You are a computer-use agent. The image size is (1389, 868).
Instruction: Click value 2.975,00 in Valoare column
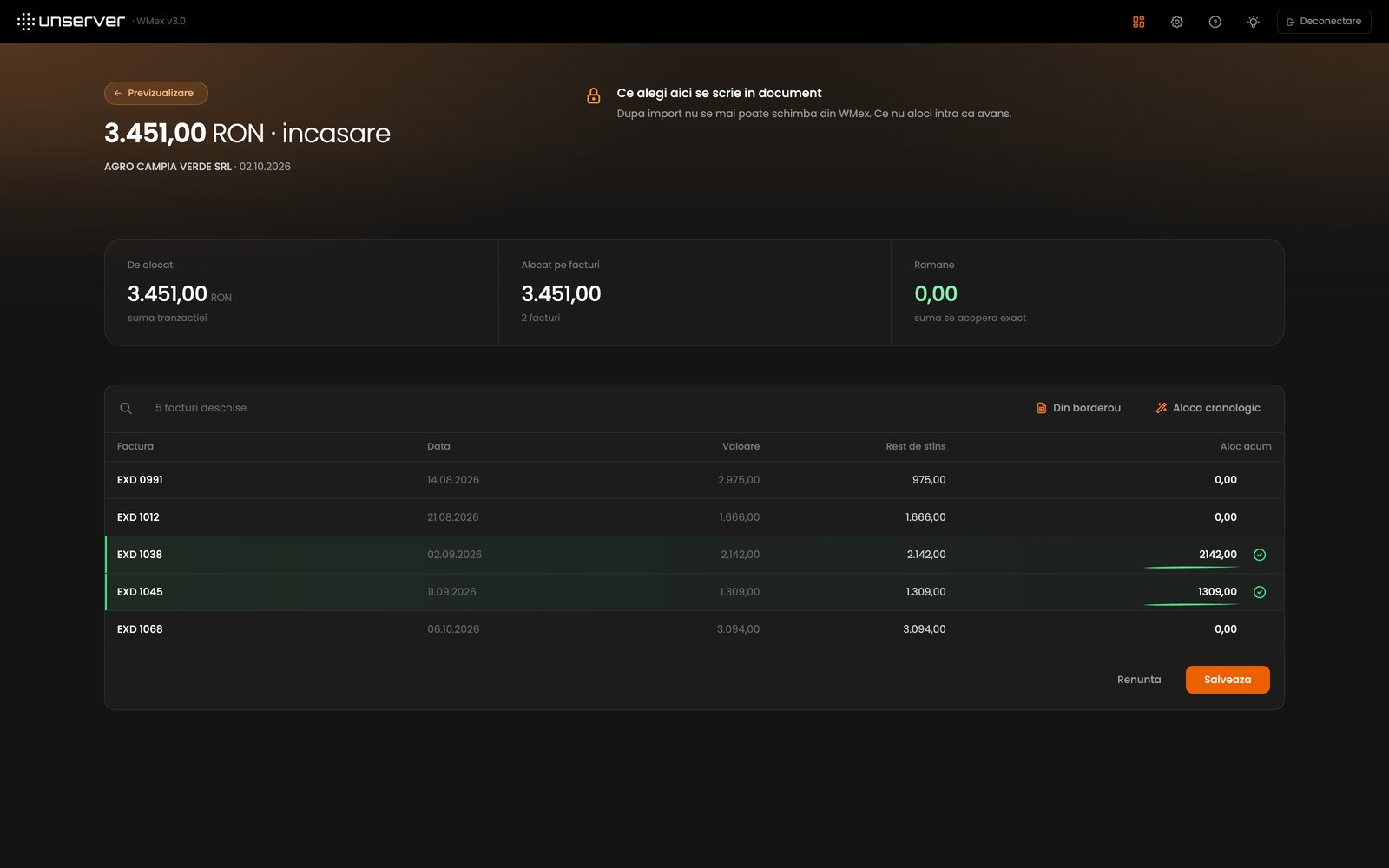click(739, 480)
